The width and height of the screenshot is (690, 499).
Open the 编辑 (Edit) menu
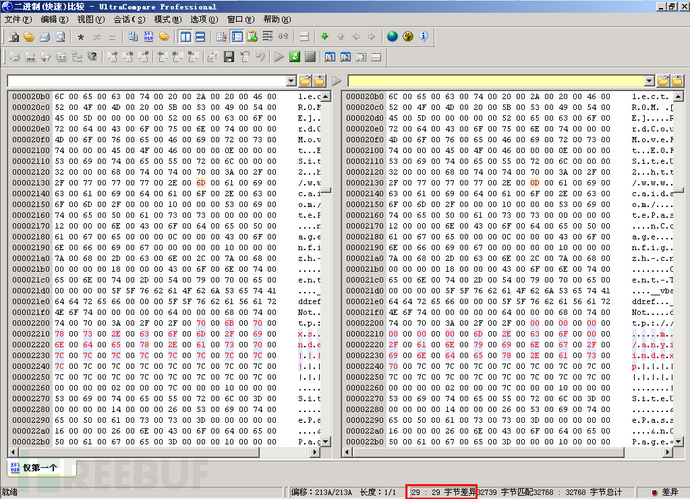tap(55, 19)
